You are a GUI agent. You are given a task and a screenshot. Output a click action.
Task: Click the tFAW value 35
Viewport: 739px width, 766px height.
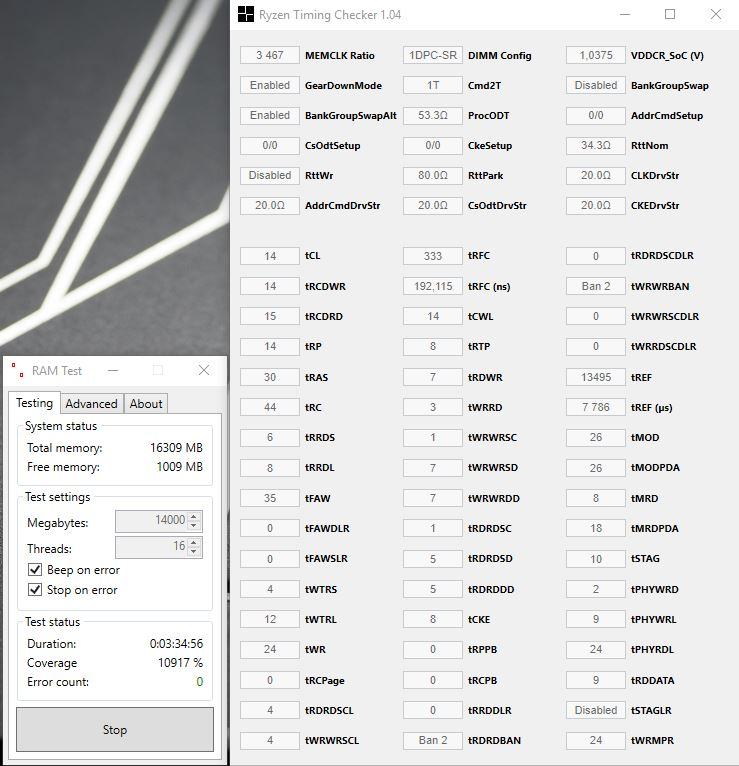270,498
